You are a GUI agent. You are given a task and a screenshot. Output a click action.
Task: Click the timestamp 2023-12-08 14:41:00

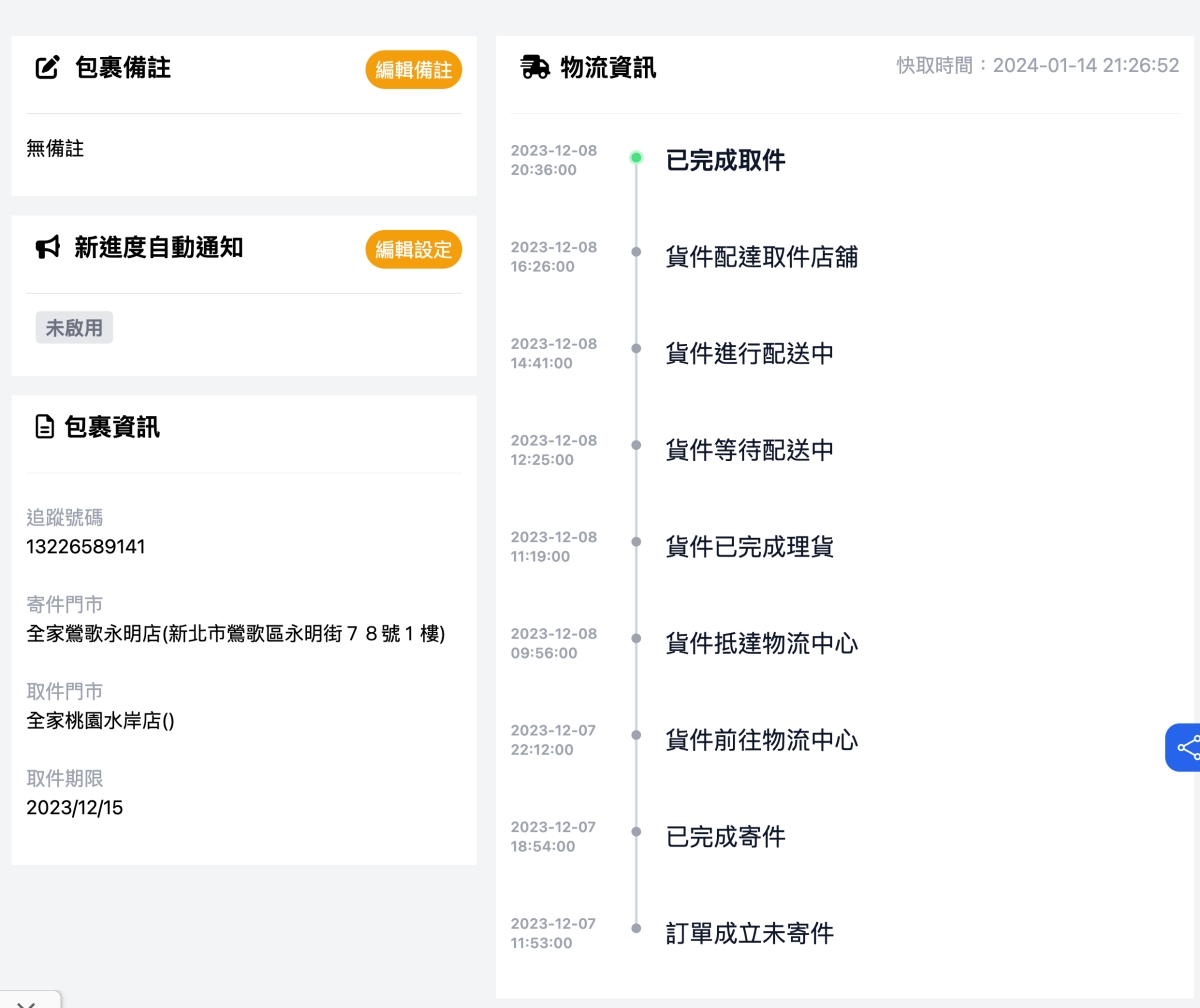(554, 353)
